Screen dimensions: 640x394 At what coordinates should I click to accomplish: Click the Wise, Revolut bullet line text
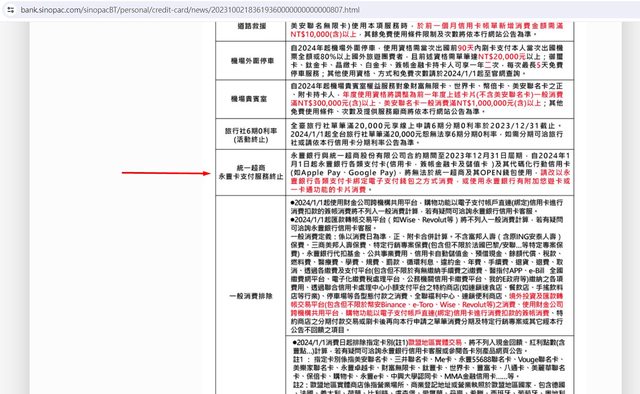[x=427, y=224]
